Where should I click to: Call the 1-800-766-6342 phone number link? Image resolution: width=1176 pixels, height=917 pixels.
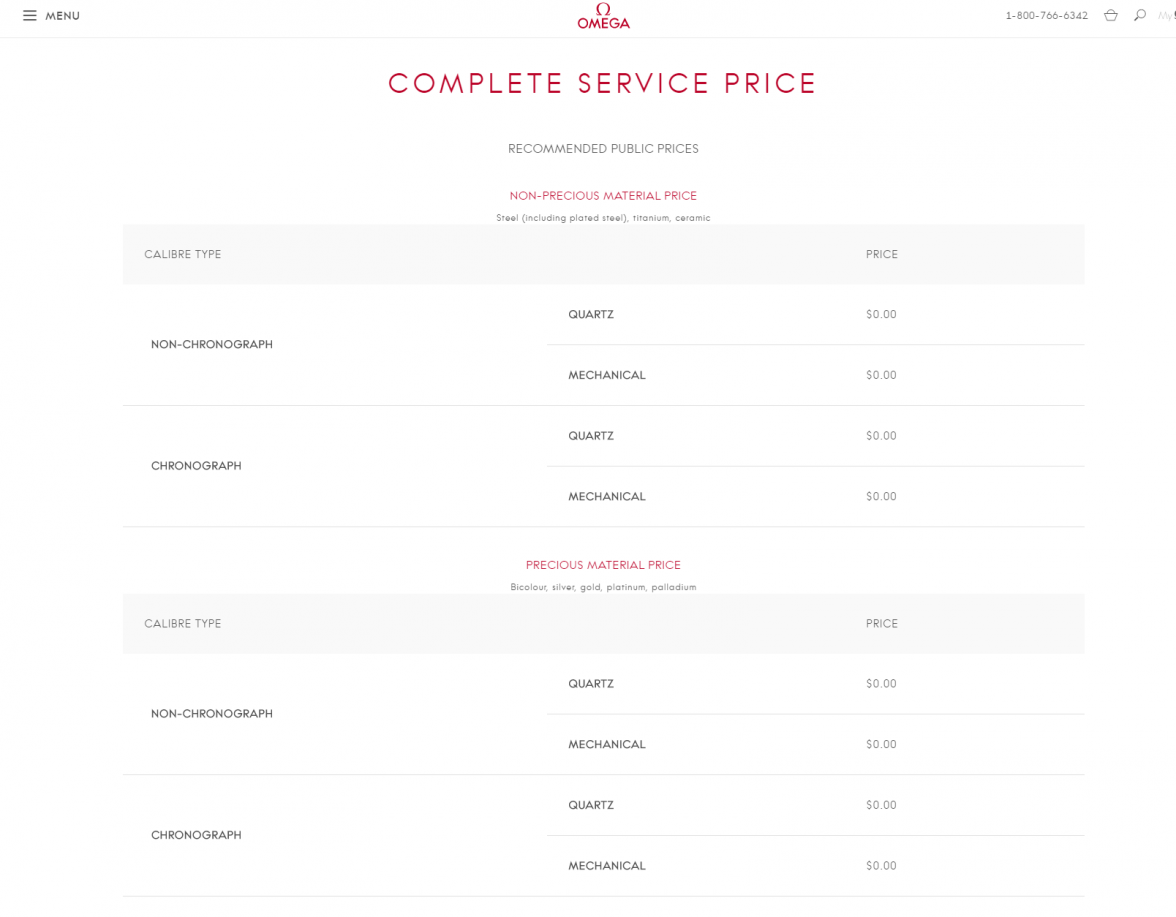tap(1046, 15)
